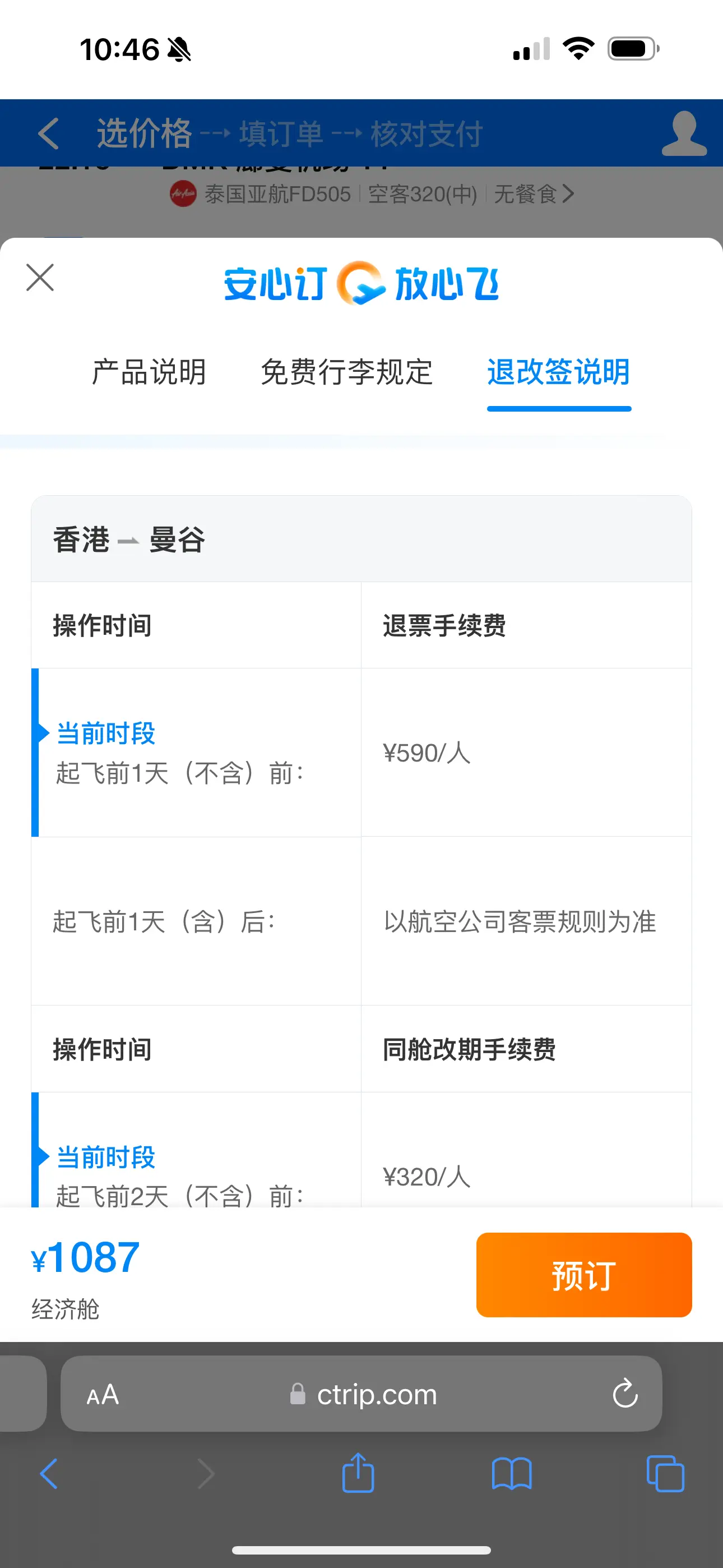Viewport: 723px width, 1568px height.
Task: Switch to 免费行李规定 tab
Action: click(346, 372)
